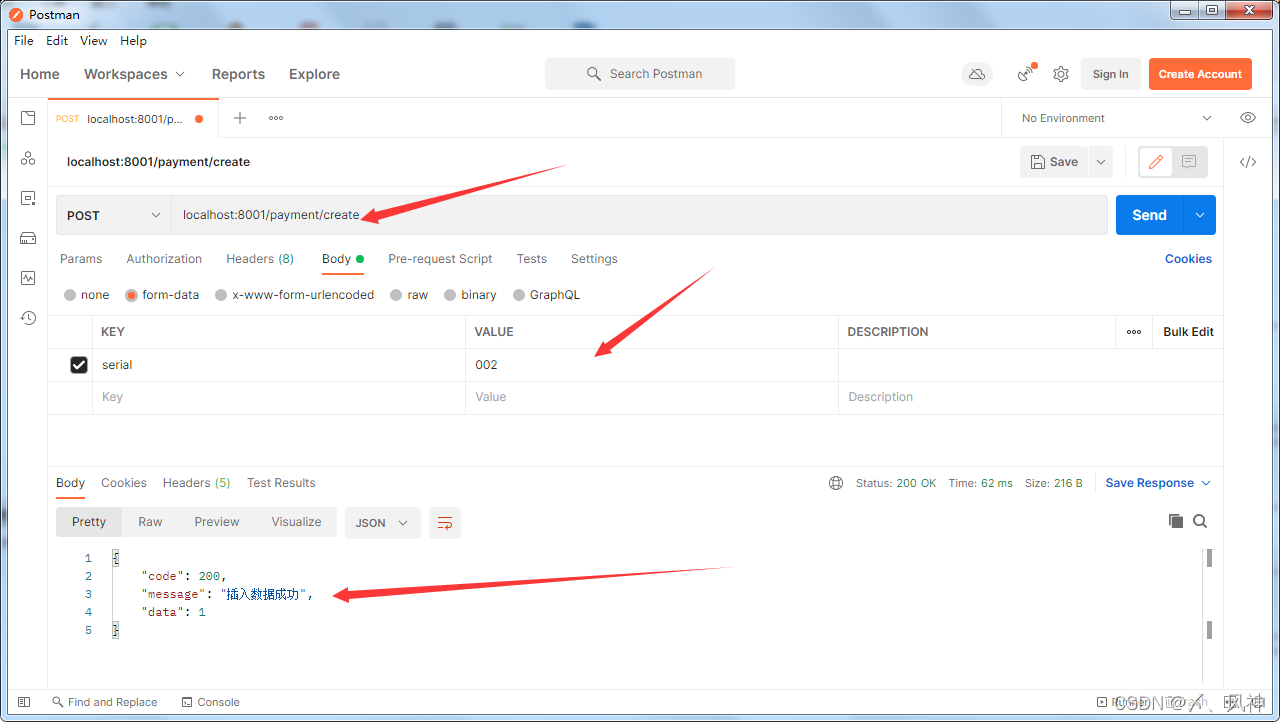Show the response Preview view
Image resolution: width=1280 pixels, height=722 pixels.
tap(217, 522)
